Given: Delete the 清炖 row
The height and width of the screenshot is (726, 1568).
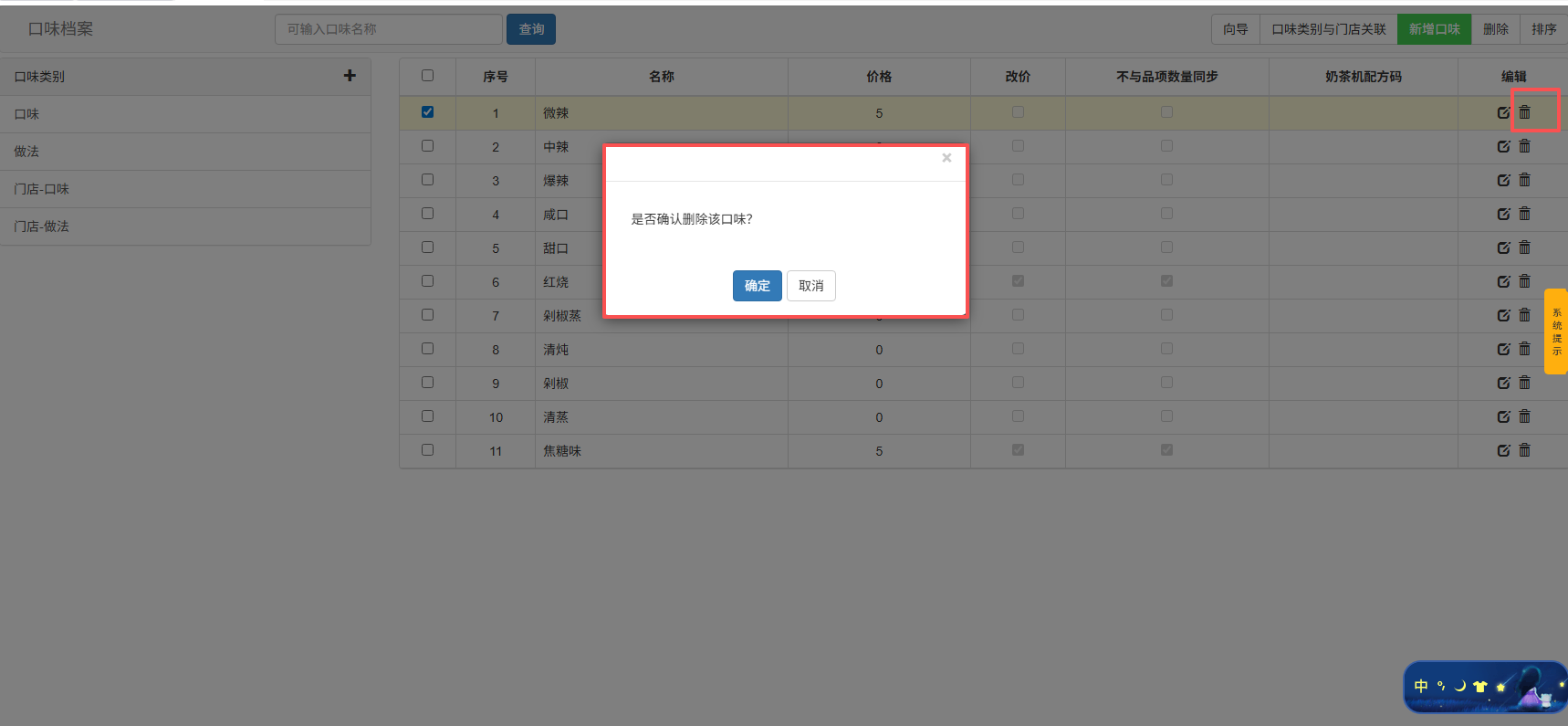Looking at the screenshot, I should coord(1524,349).
